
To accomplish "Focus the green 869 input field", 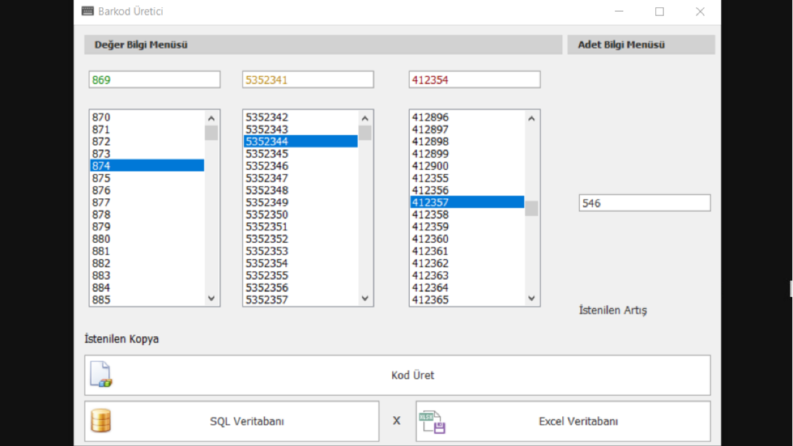I will click(x=154, y=79).
